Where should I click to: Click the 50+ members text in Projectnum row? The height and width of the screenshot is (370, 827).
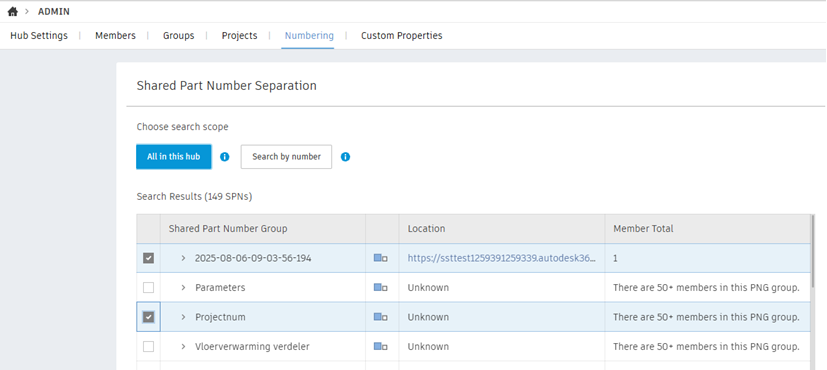pyautogui.click(x=706, y=317)
